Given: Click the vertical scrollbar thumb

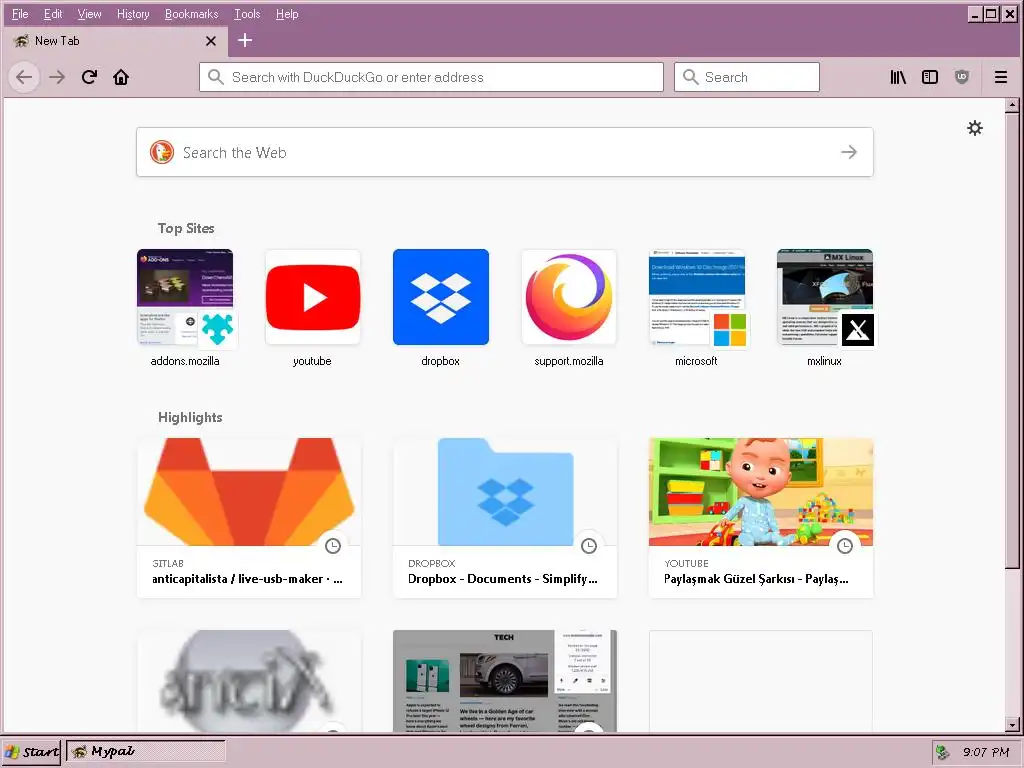Looking at the screenshot, I should pyautogui.click(x=1012, y=340).
